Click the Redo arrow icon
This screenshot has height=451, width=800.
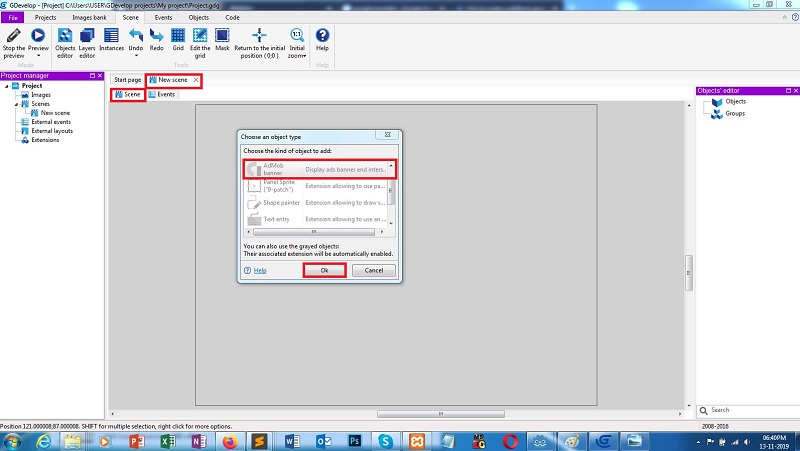point(157,35)
